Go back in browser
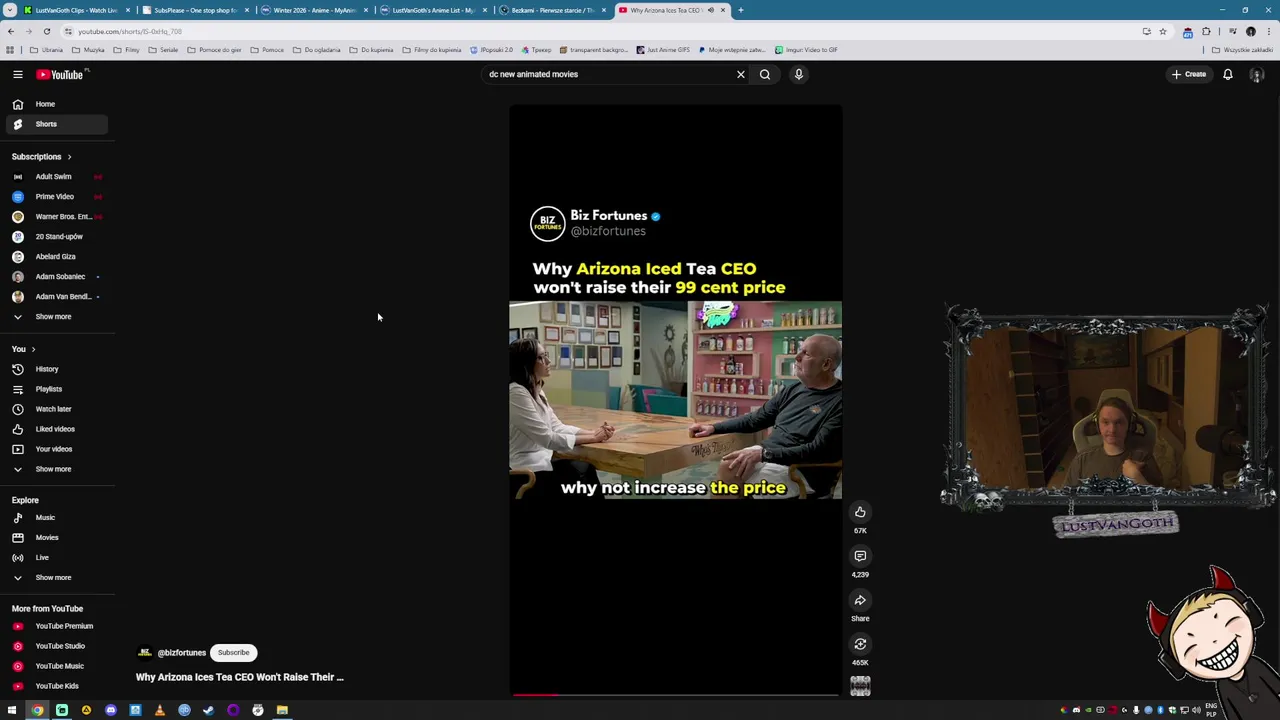The image size is (1280, 720). point(11,31)
